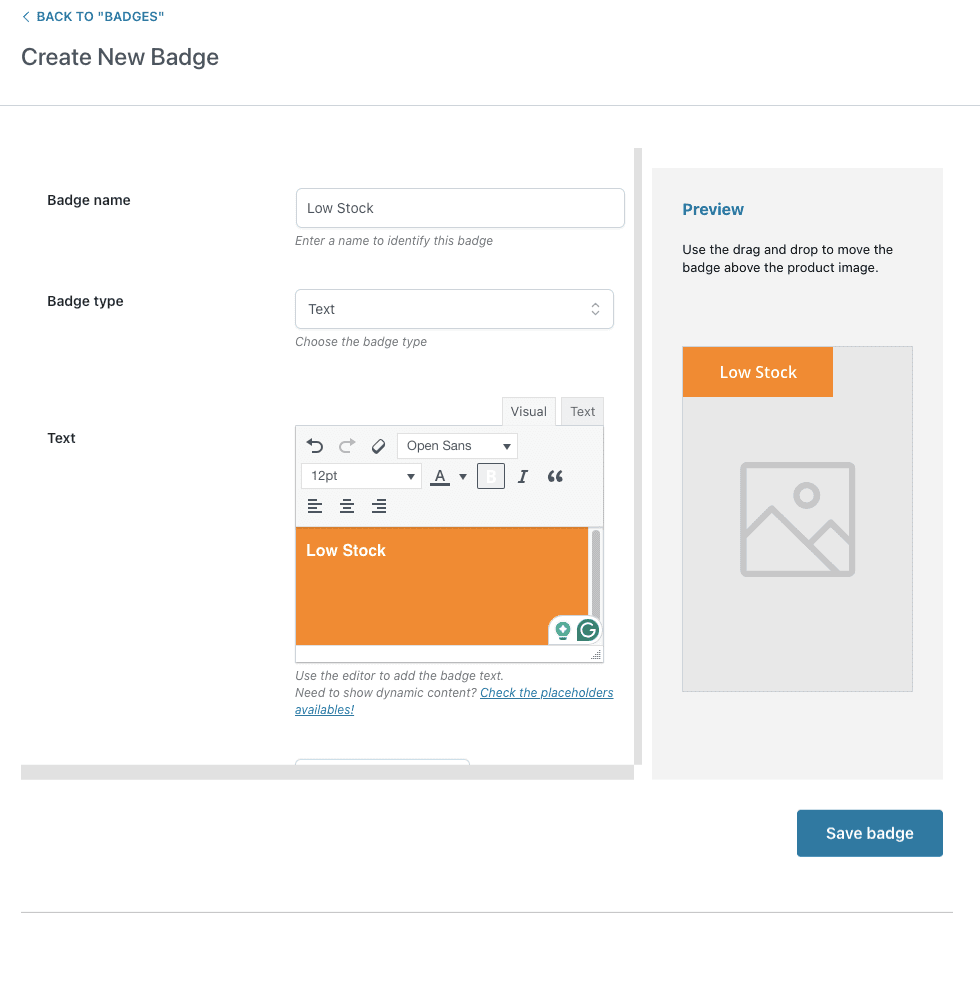980x1003 pixels.
Task: Select the Visual editor tab
Action: click(528, 411)
